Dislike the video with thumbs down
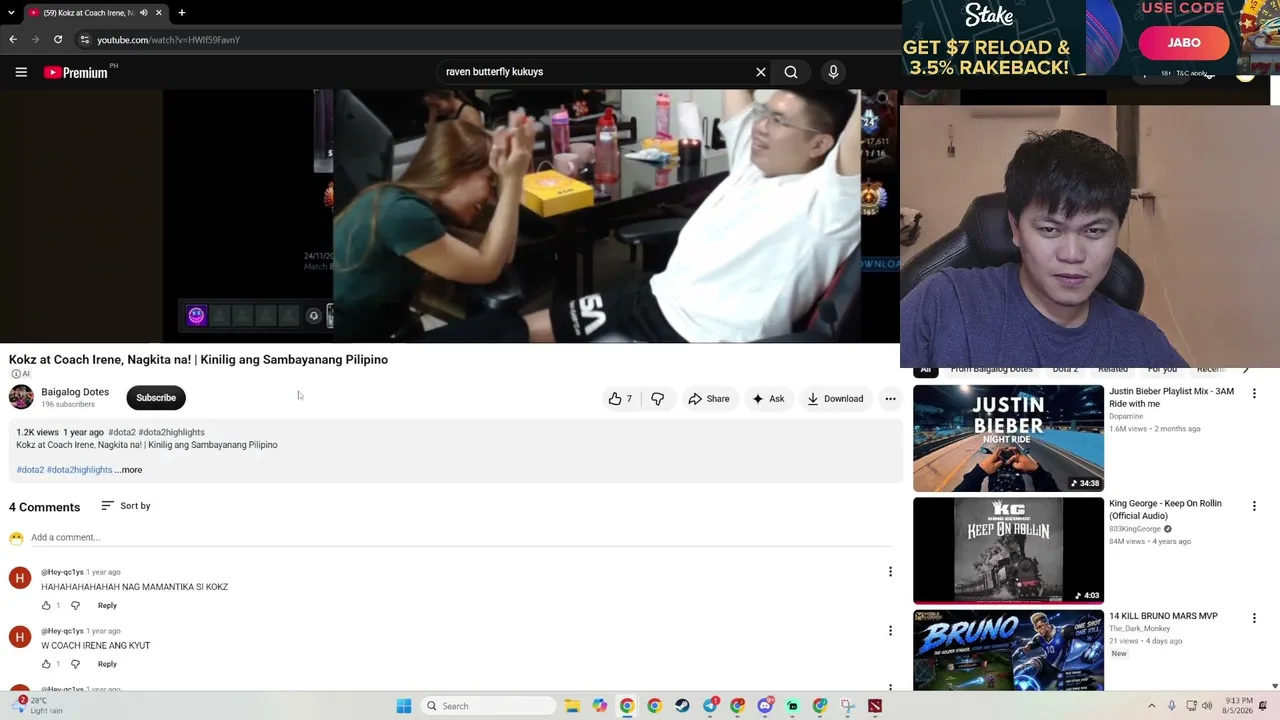This screenshot has width=1280, height=720. (x=657, y=399)
